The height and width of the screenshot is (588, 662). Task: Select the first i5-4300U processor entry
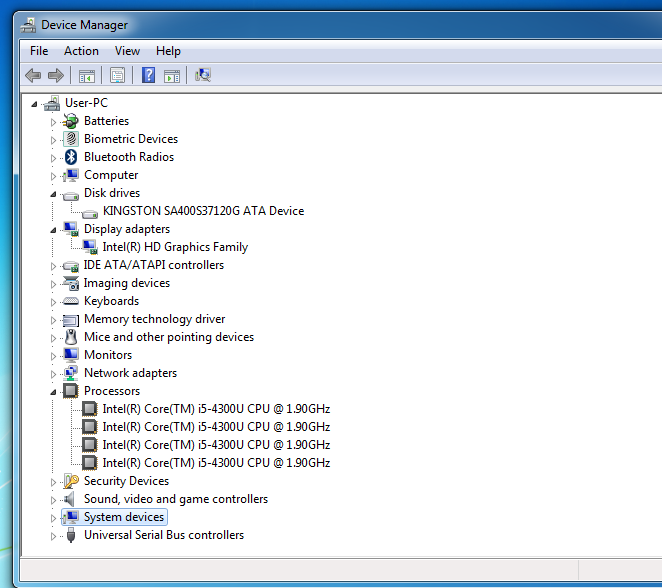(x=216, y=409)
